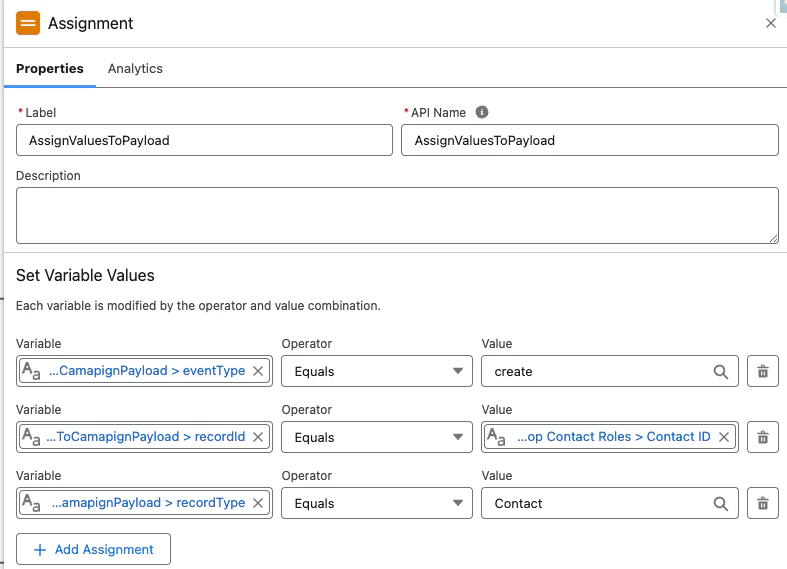The image size is (787, 569).
Task: Switch to the Properties tab
Action: [50, 69]
